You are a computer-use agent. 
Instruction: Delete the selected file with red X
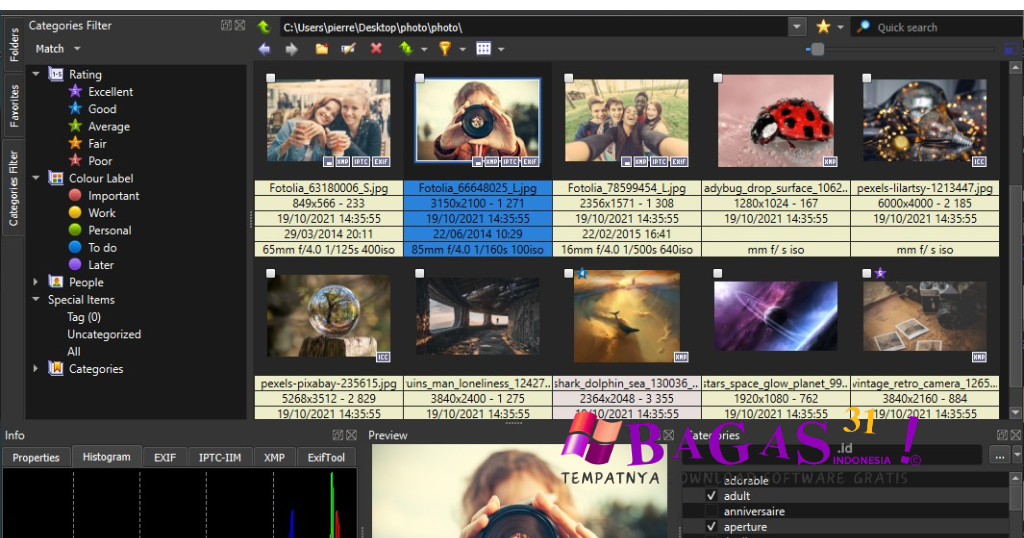[x=376, y=48]
